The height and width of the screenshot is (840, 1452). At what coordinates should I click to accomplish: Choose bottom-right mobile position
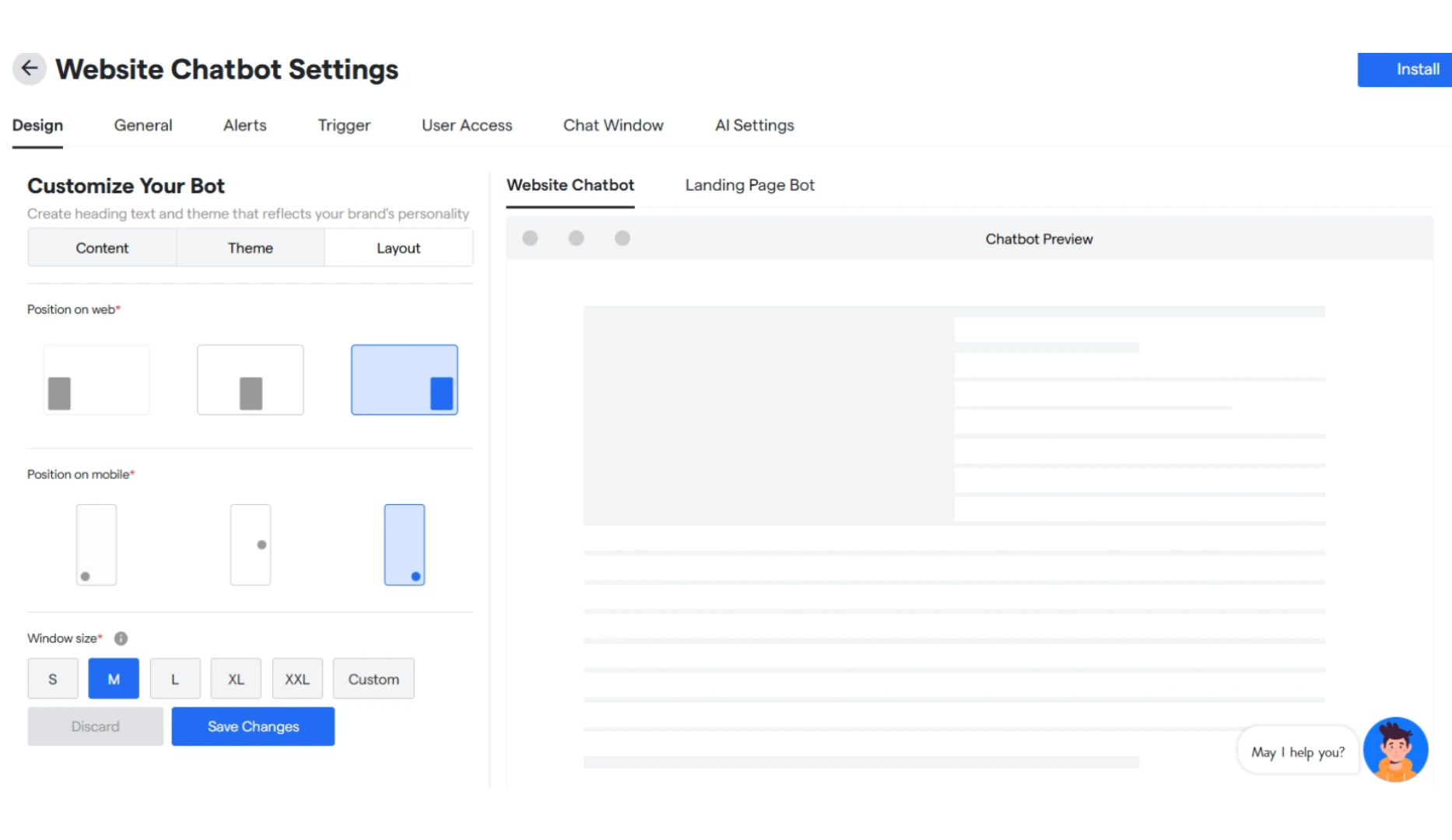(405, 544)
